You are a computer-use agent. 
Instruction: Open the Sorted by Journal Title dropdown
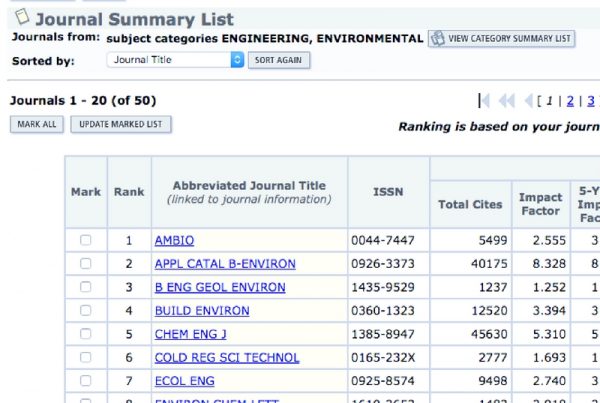(x=175, y=60)
